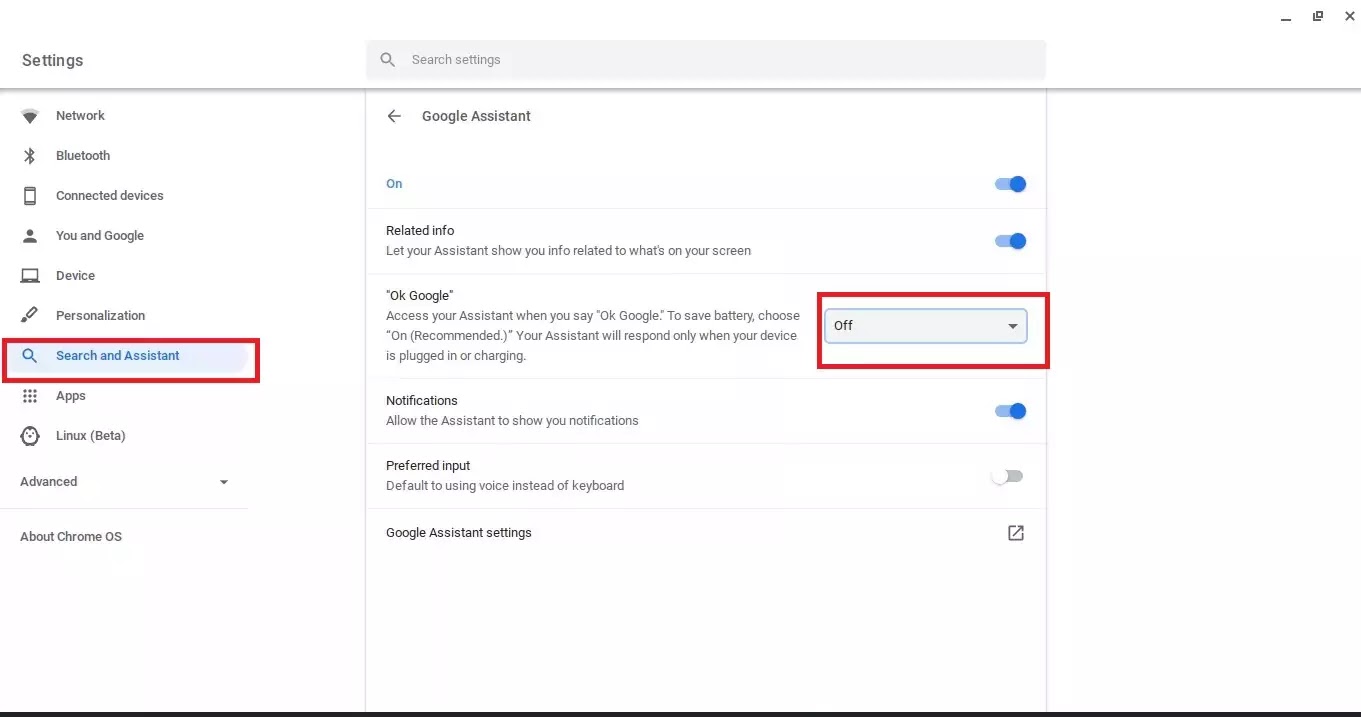This screenshot has height=717, width=1361.
Task: Click the Advanced label in sidebar
Action: coord(49,482)
